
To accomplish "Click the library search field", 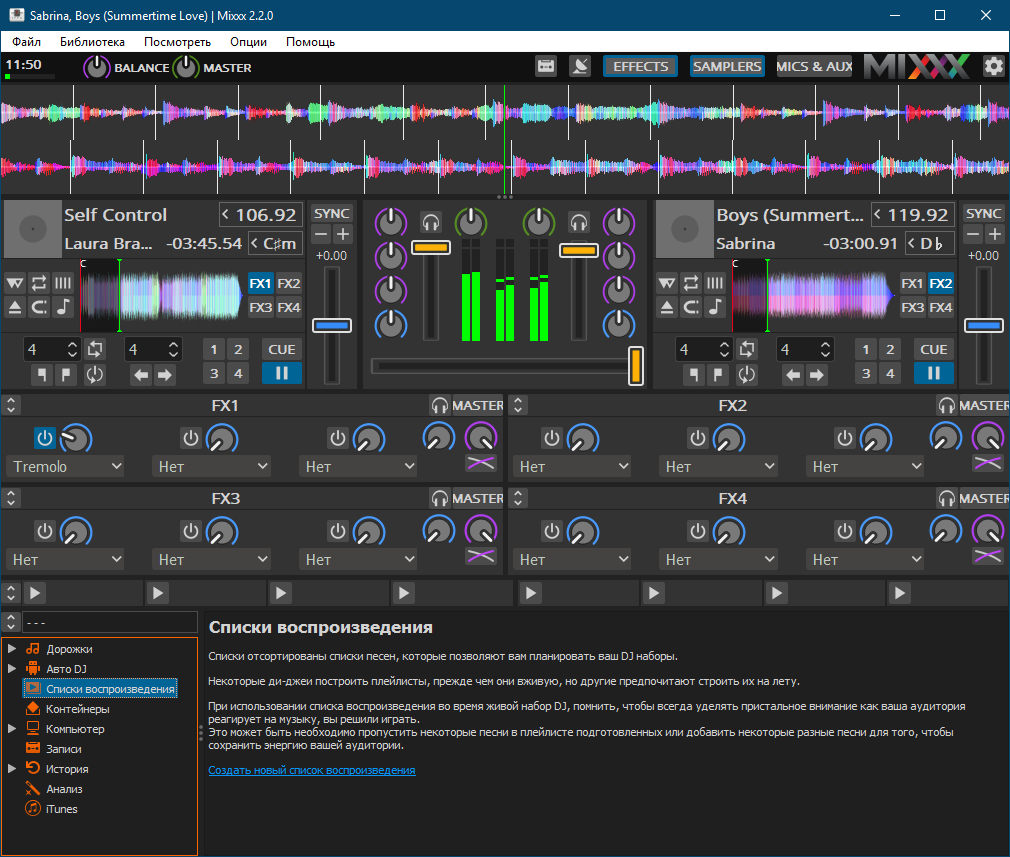I will (x=110, y=622).
